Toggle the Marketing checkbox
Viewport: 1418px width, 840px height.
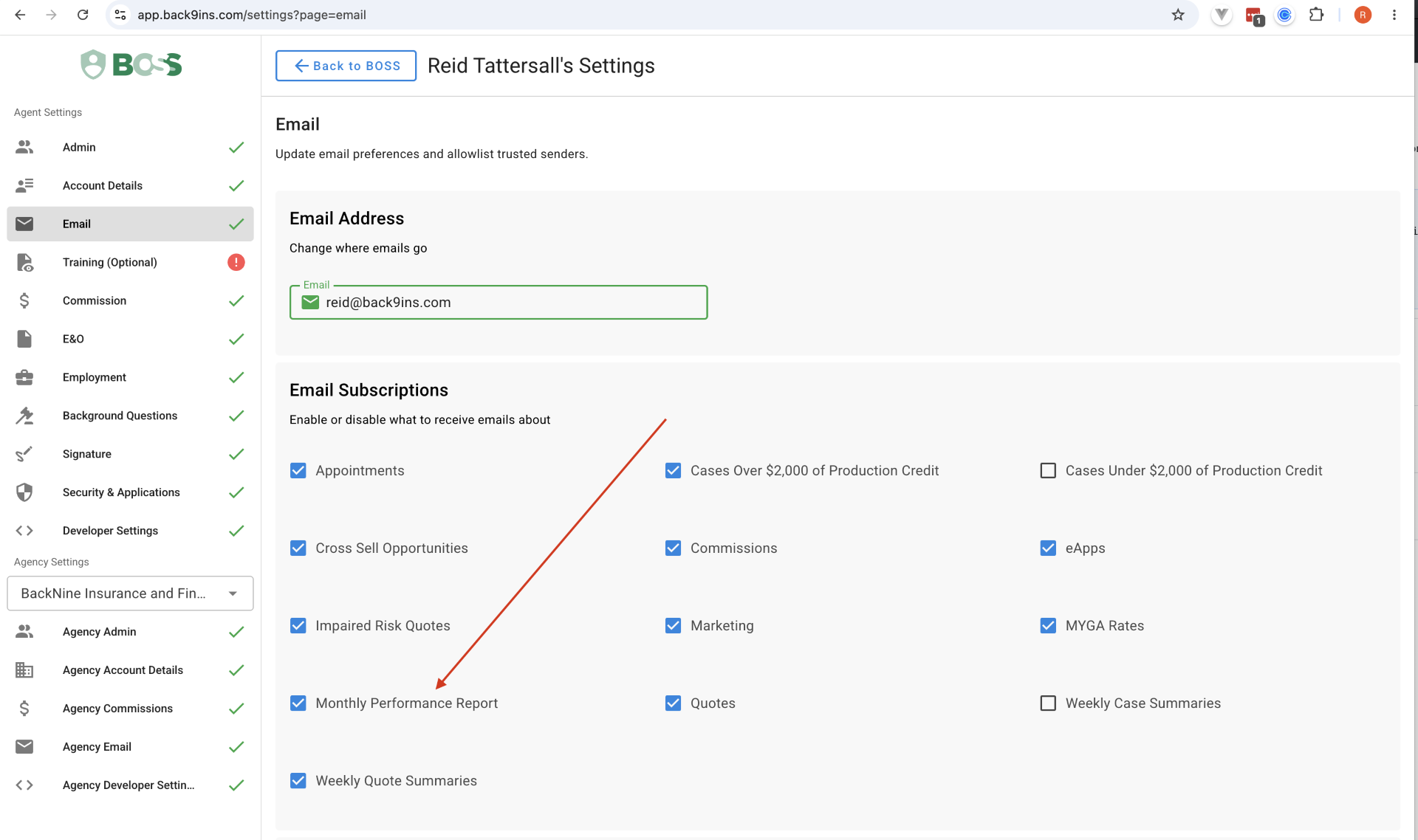coord(673,625)
